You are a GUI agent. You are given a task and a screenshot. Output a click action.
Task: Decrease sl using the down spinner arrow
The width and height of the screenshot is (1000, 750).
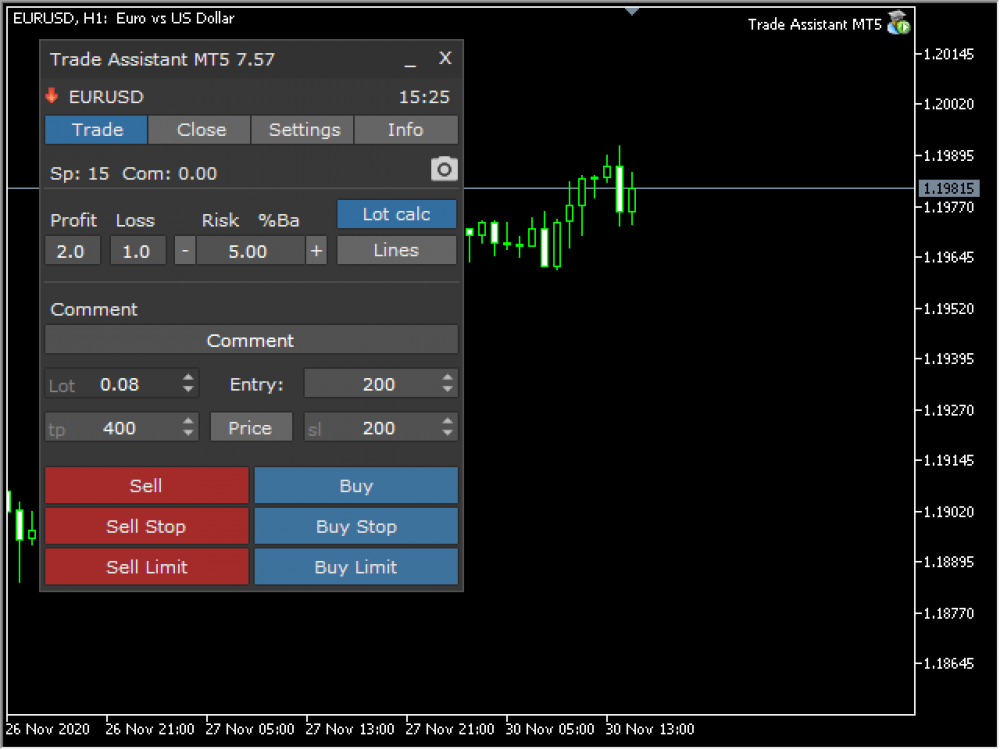click(448, 434)
